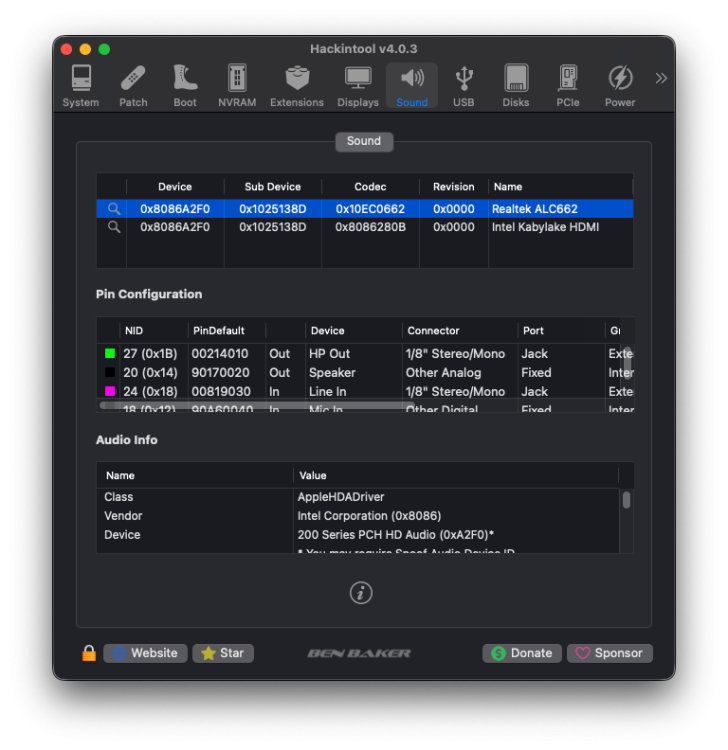
Task: Open the Displays toolbar section
Action: 358,86
